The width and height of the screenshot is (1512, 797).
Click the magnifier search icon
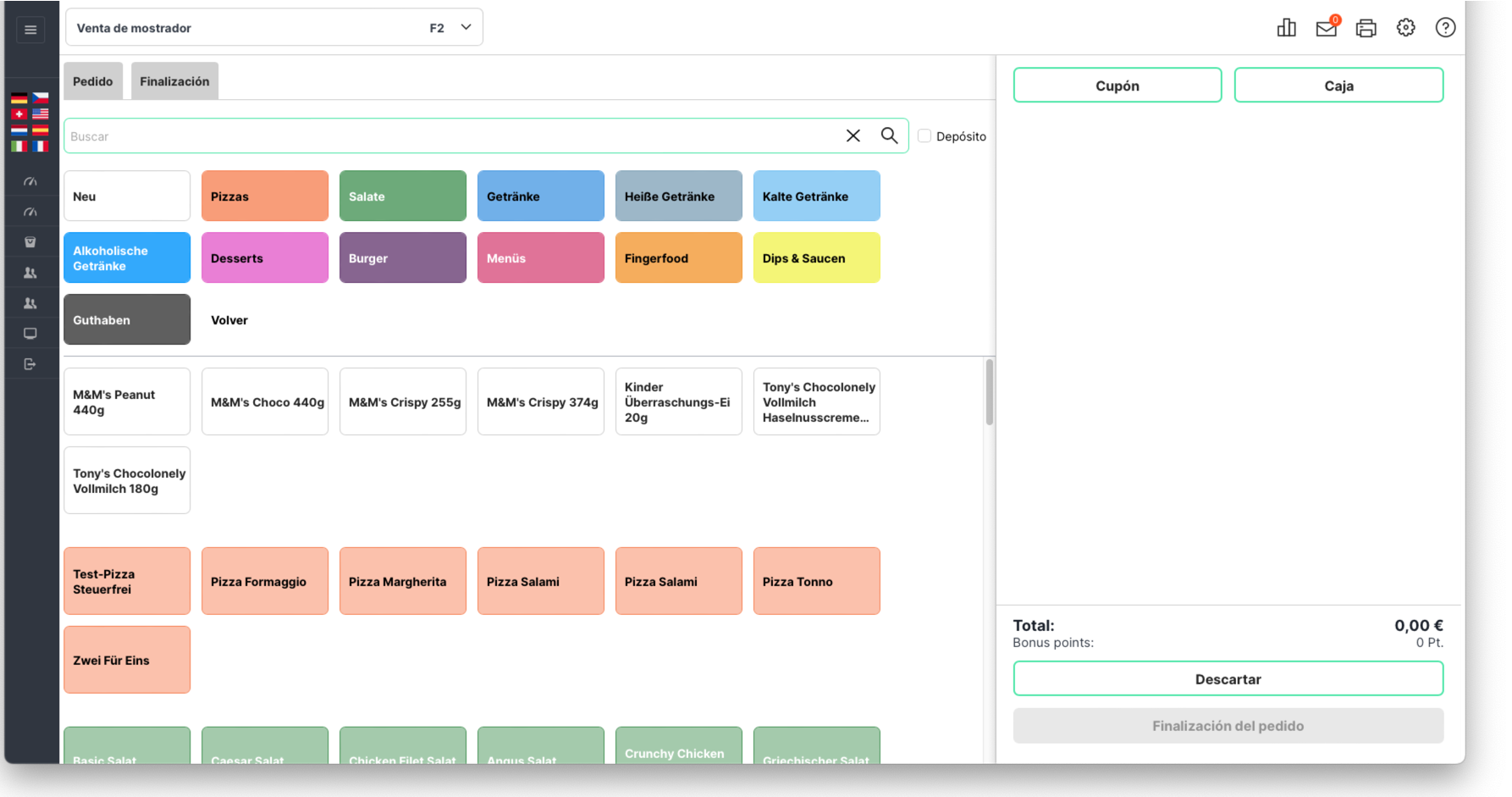point(889,136)
